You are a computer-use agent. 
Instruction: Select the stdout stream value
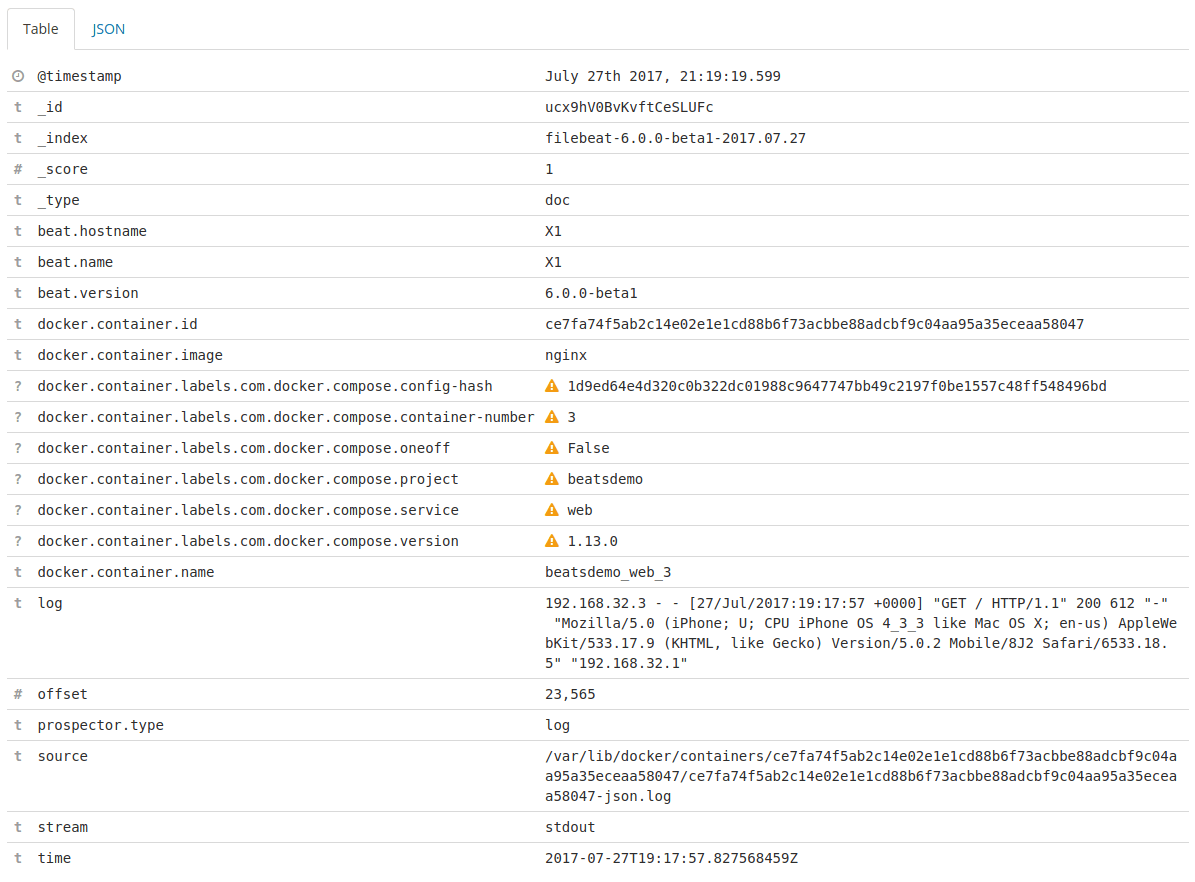tap(568, 827)
